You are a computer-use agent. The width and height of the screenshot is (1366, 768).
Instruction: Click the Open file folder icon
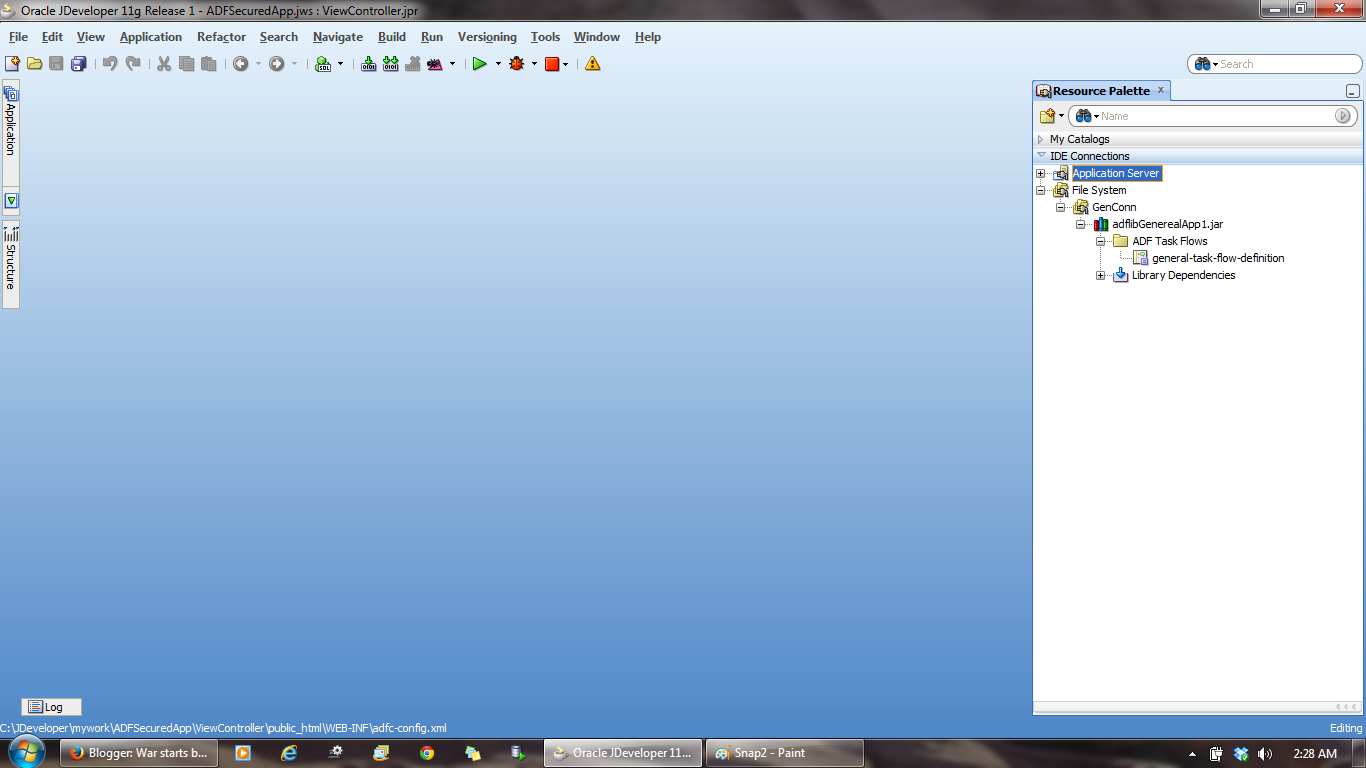click(x=35, y=64)
